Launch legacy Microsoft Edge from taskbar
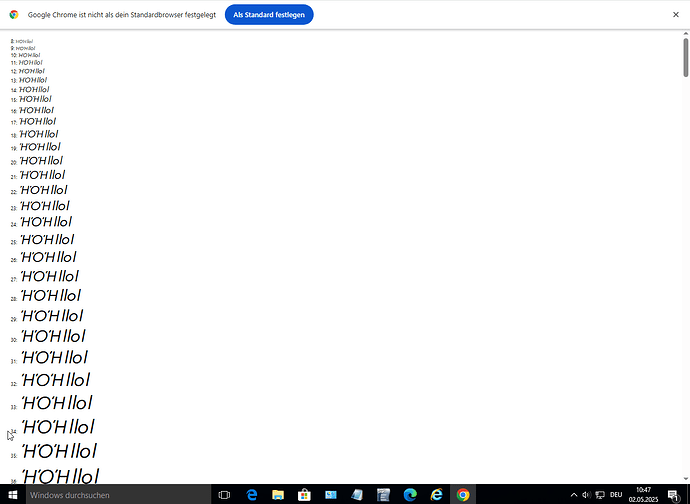Image resolution: width=690 pixels, height=504 pixels. click(251, 495)
